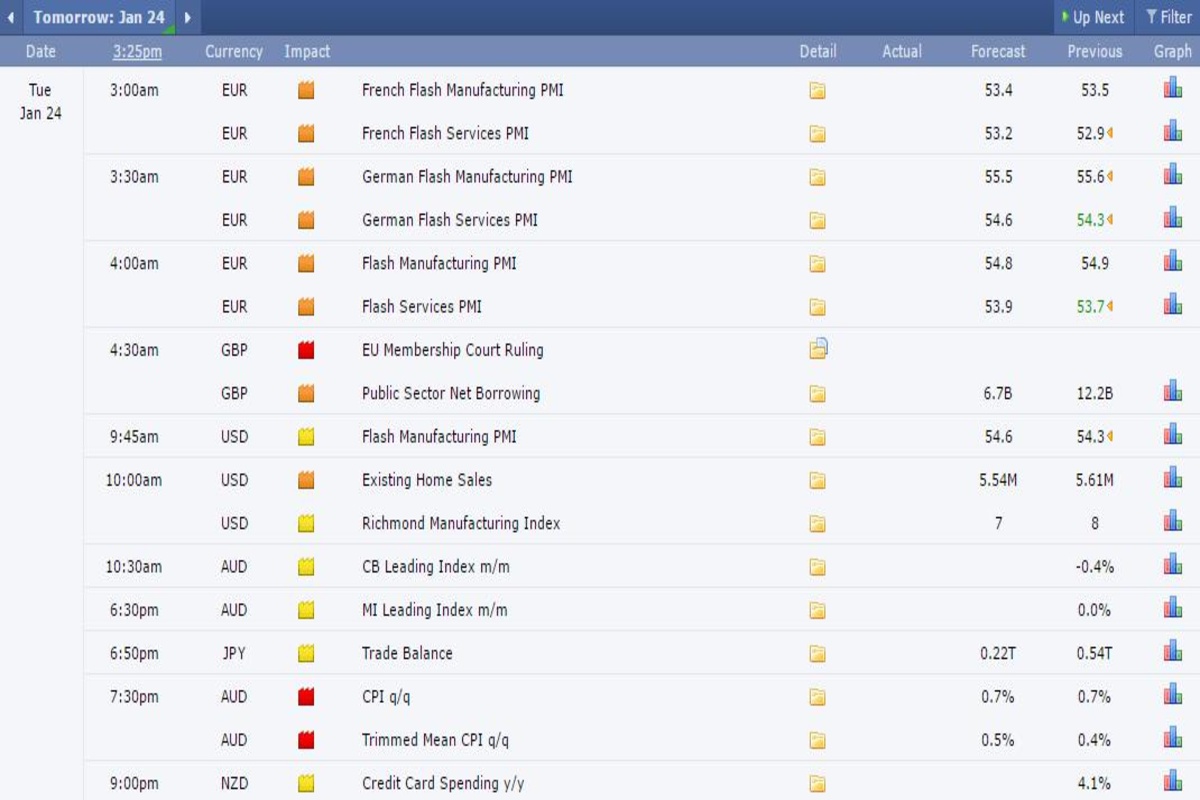This screenshot has width=1200, height=800.
Task: Click revised previous value 54.3 for German Services
Action: click(x=1091, y=220)
